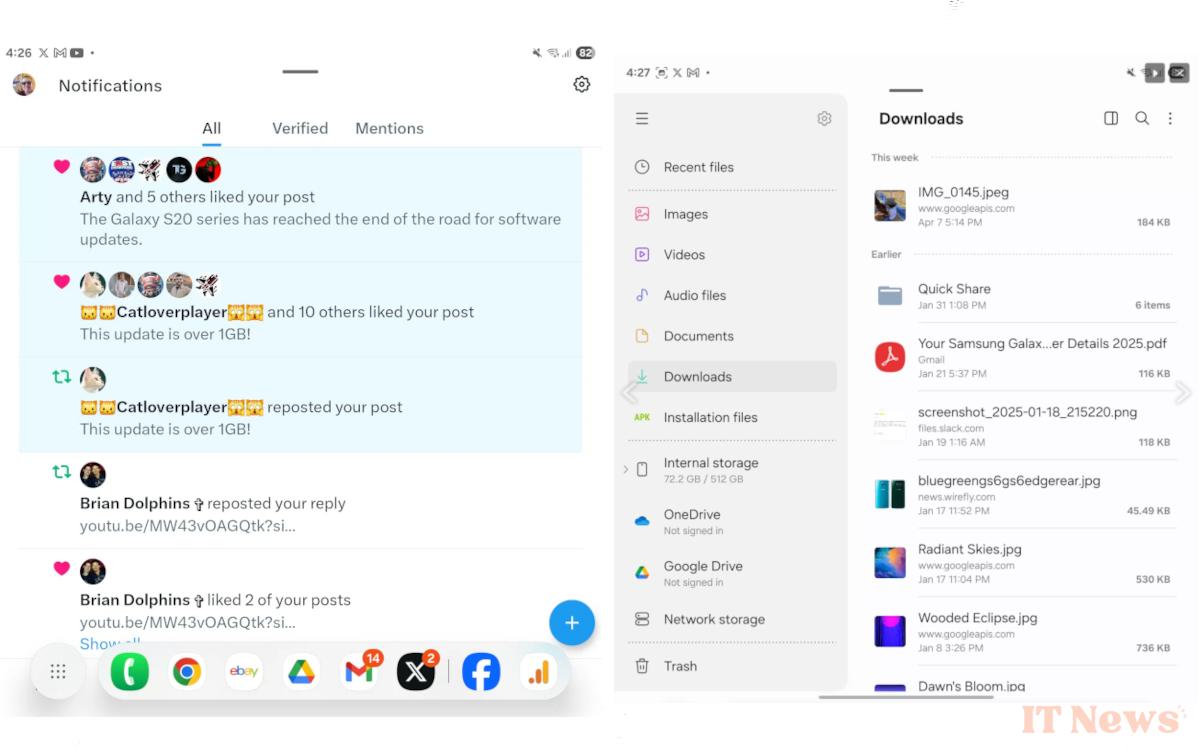
Task: Open Gmail with 14 unread badge
Action: (x=360, y=671)
